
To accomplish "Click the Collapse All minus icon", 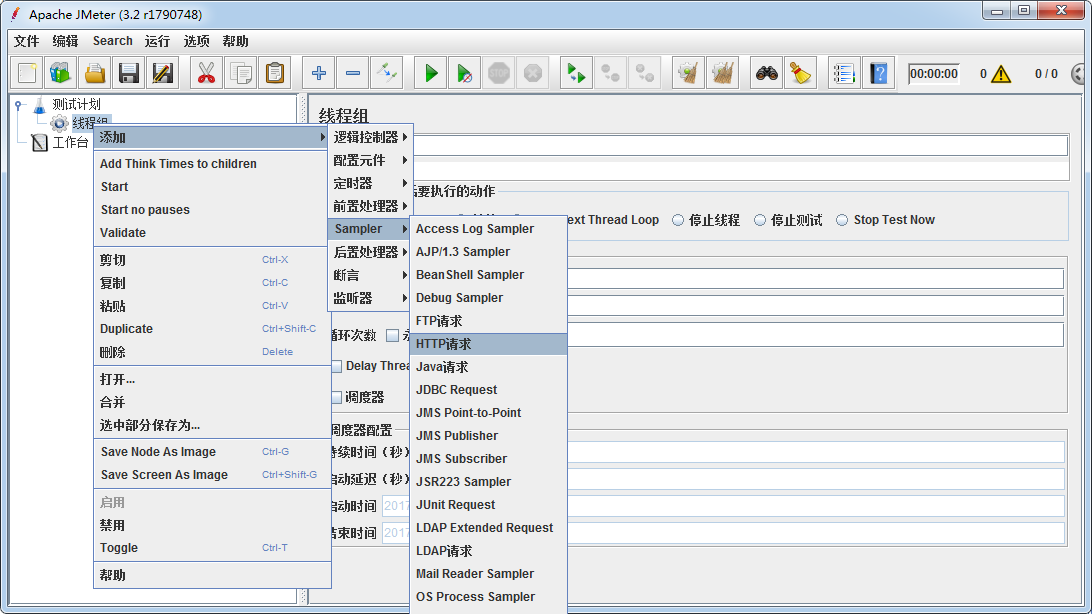I will pyautogui.click(x=353, y=73).
